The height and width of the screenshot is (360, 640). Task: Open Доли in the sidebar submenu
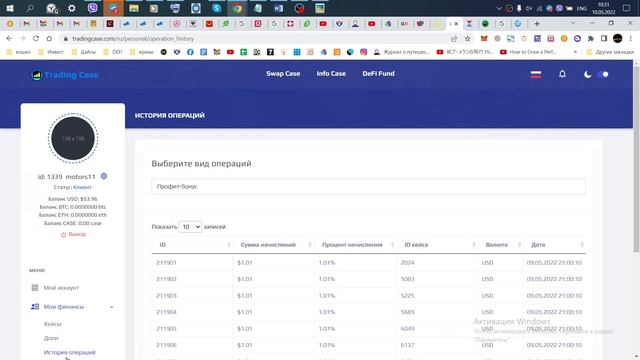click(51, 338)
